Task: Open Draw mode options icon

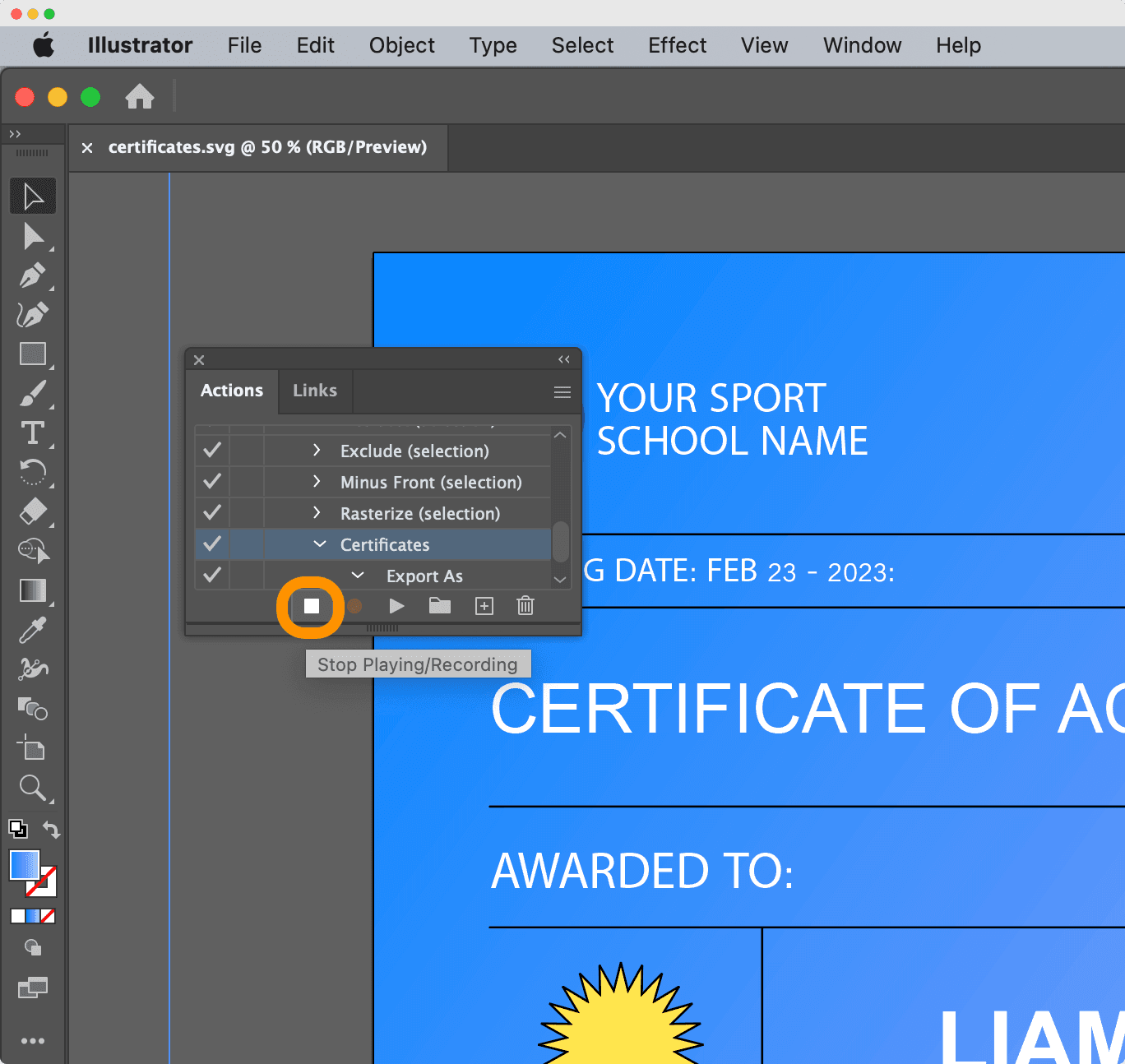Action: pyautogui.click(x=33, y=947)
